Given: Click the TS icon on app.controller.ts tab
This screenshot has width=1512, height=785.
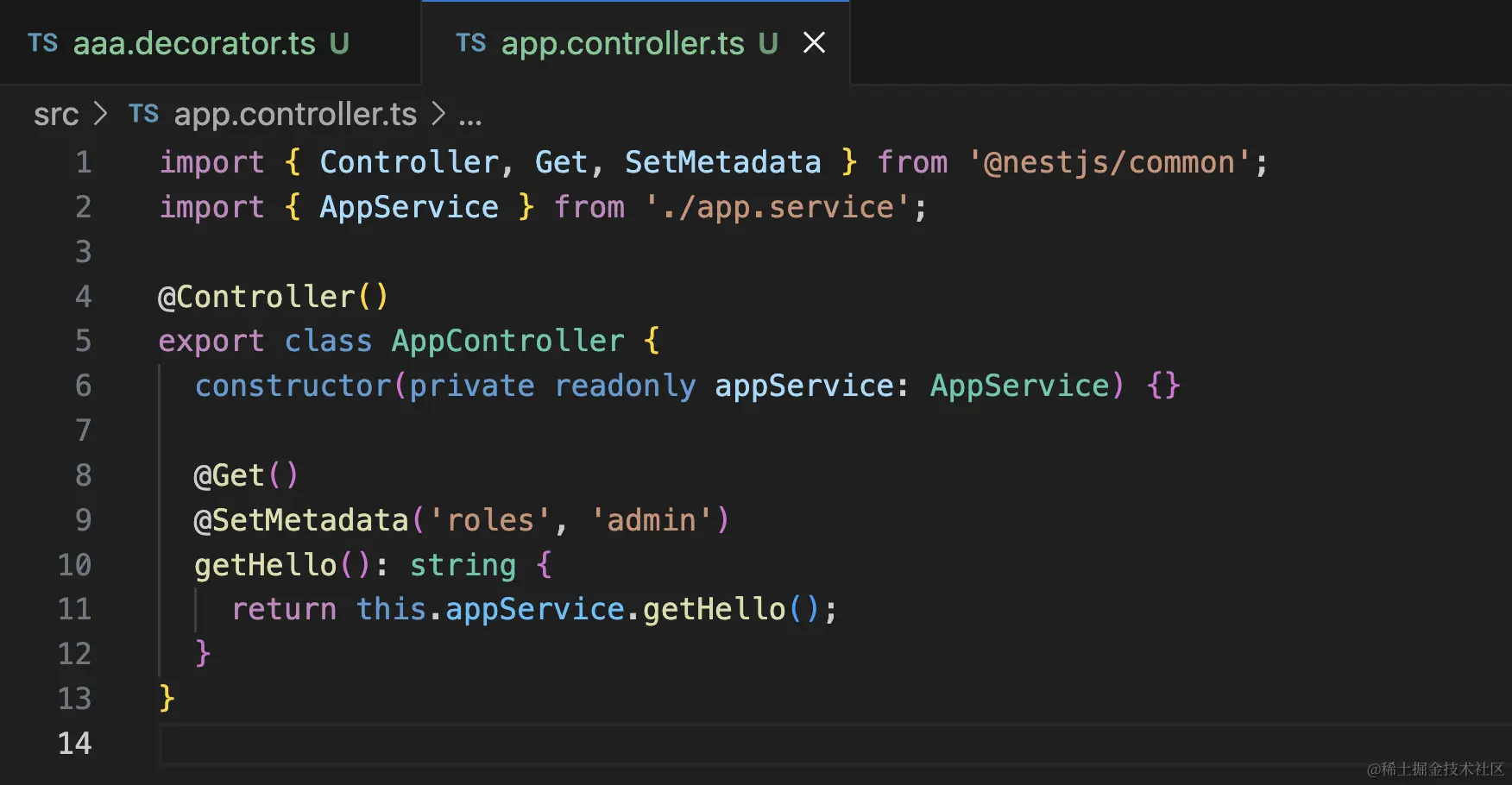Looking at the screenshot, I should click(x=470, y=43).
